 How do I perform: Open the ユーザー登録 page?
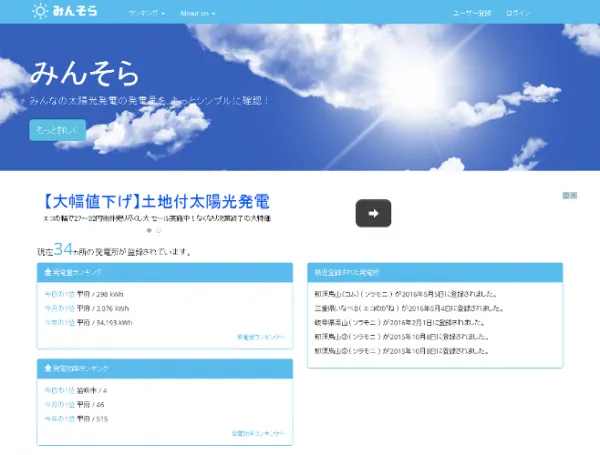[x=472, y=13]
